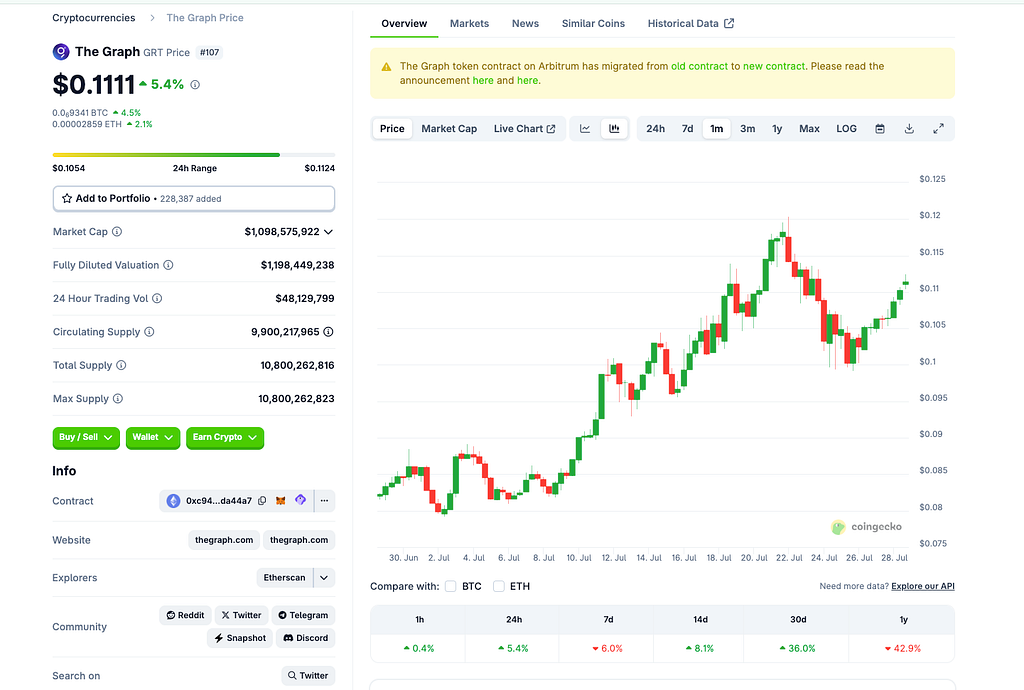
Task: Expand the Etherscan explorers dropdown arrow
Action: pos(325,578)
